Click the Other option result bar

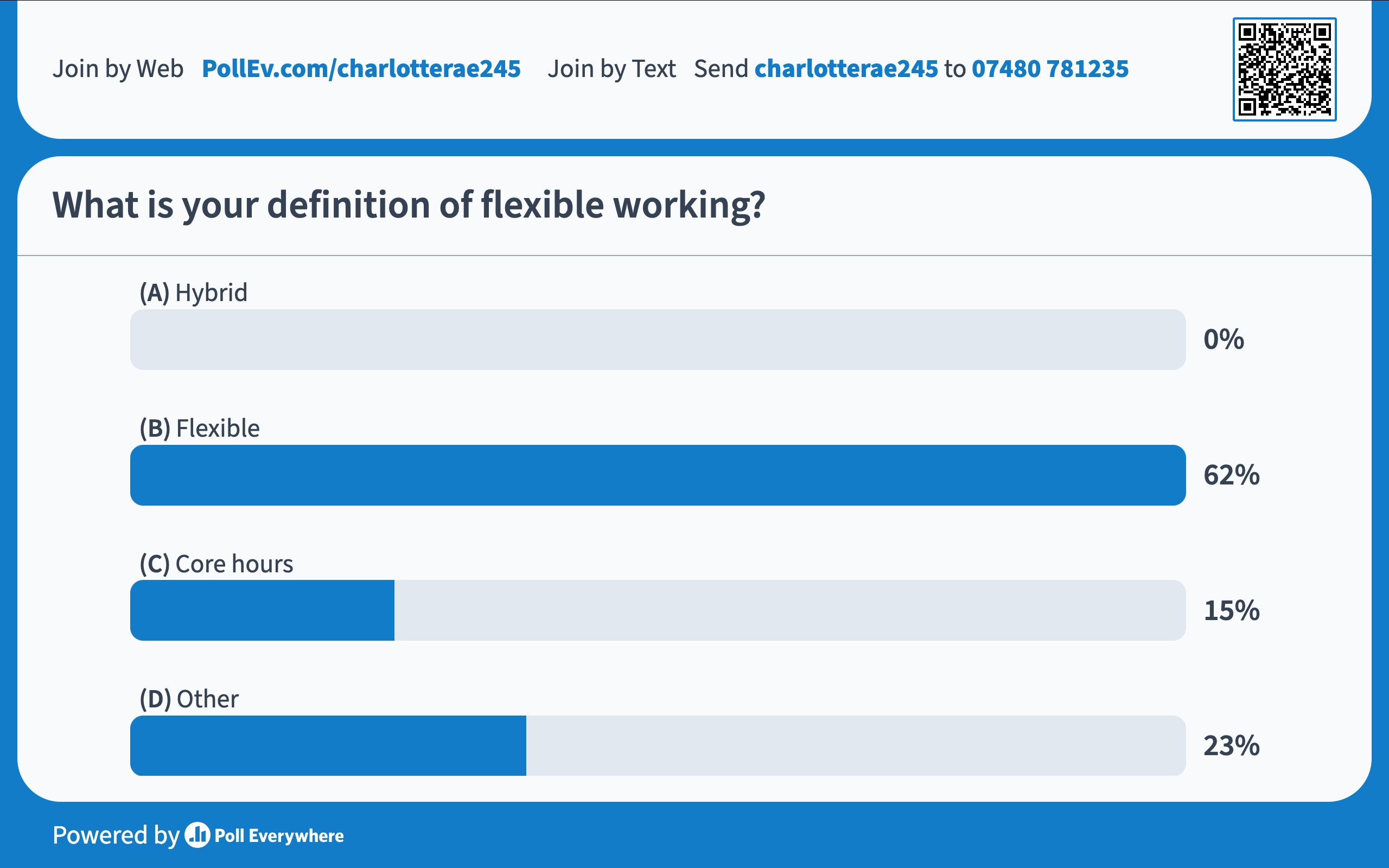pos(328,746)
